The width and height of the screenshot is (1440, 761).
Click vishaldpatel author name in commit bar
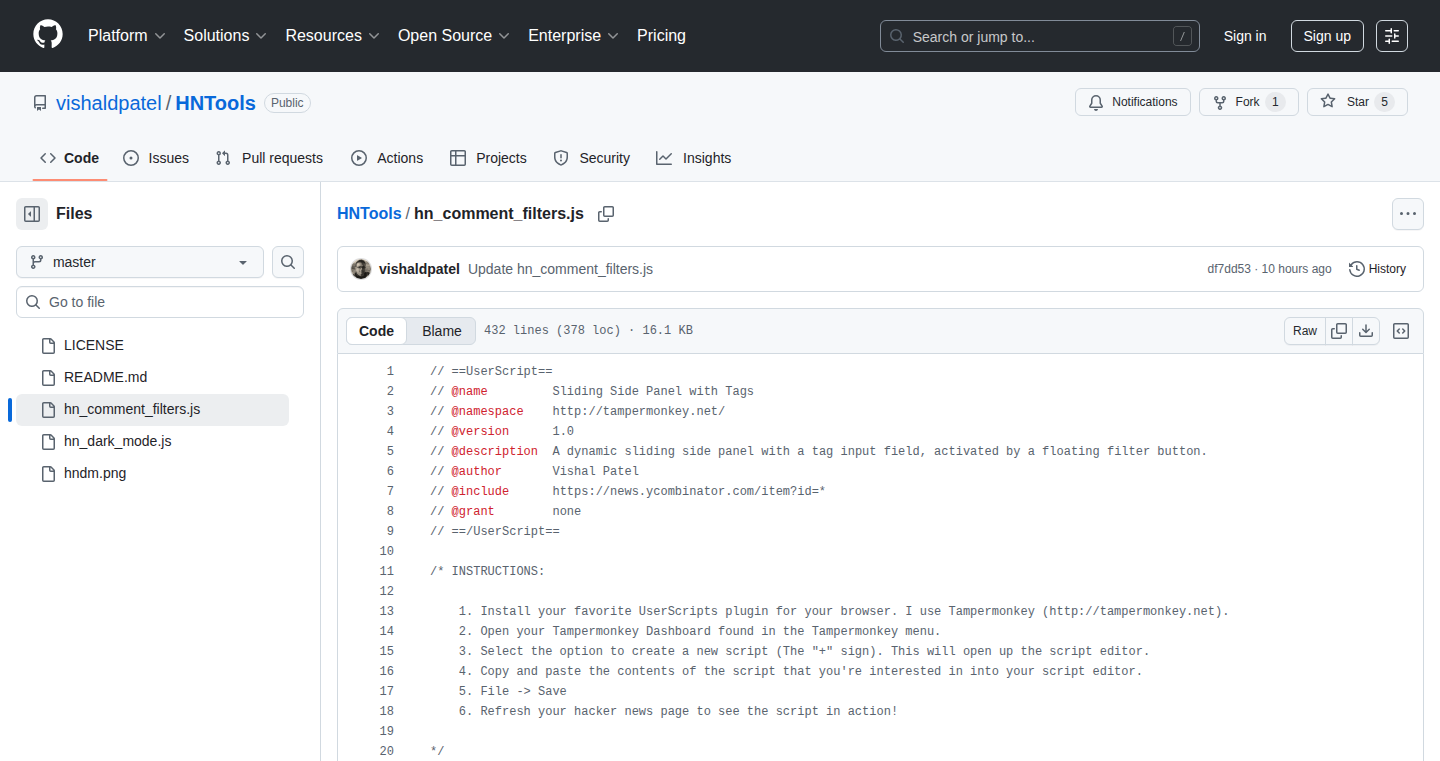(x=419, y=269)
